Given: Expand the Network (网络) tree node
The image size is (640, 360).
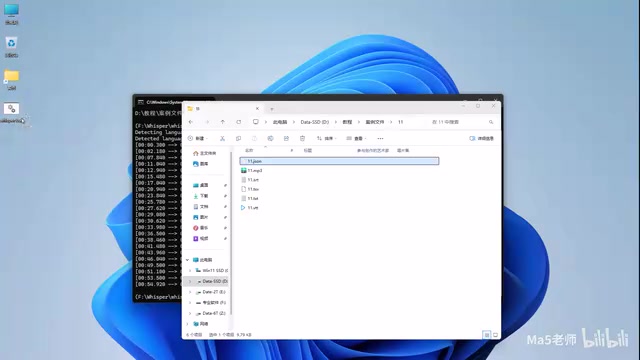Looking at the screenshot, I should [x=187, y=324].
